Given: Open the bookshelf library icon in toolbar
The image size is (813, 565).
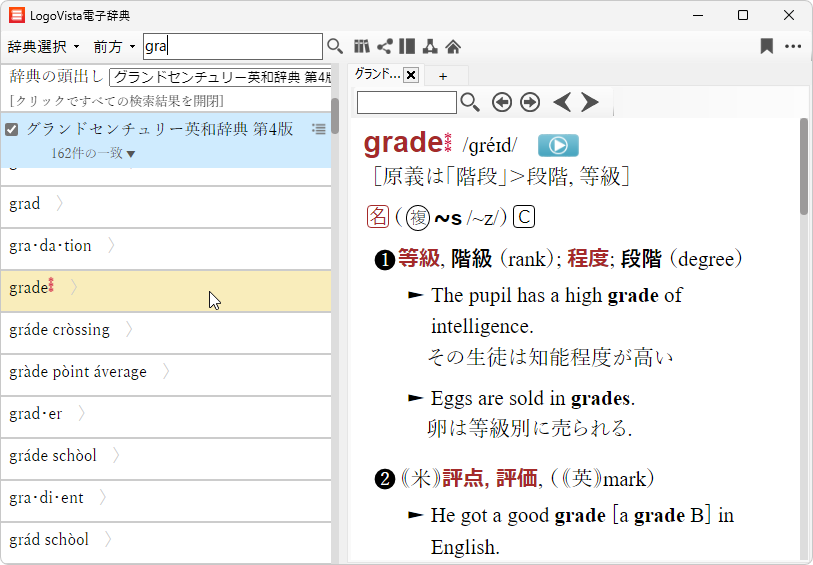Looking at the screenshot, I should [x=362, y=46].
